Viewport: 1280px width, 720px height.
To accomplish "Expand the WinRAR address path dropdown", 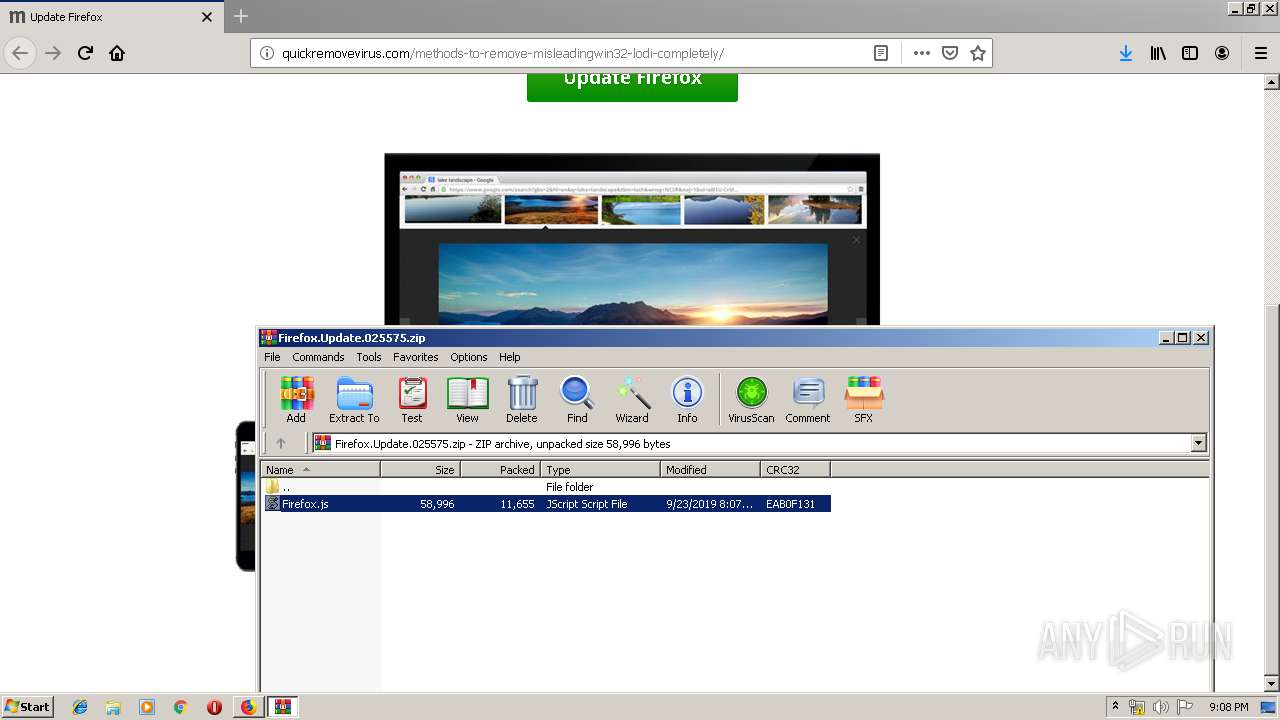I will tap(1198, 443).
